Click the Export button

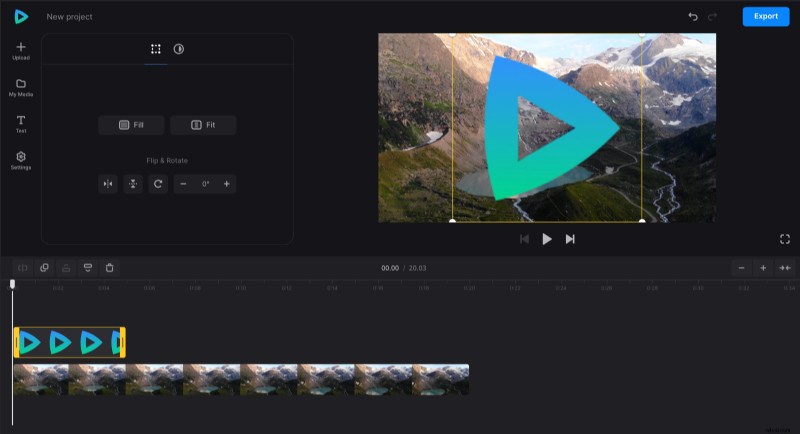pos(766,16)
